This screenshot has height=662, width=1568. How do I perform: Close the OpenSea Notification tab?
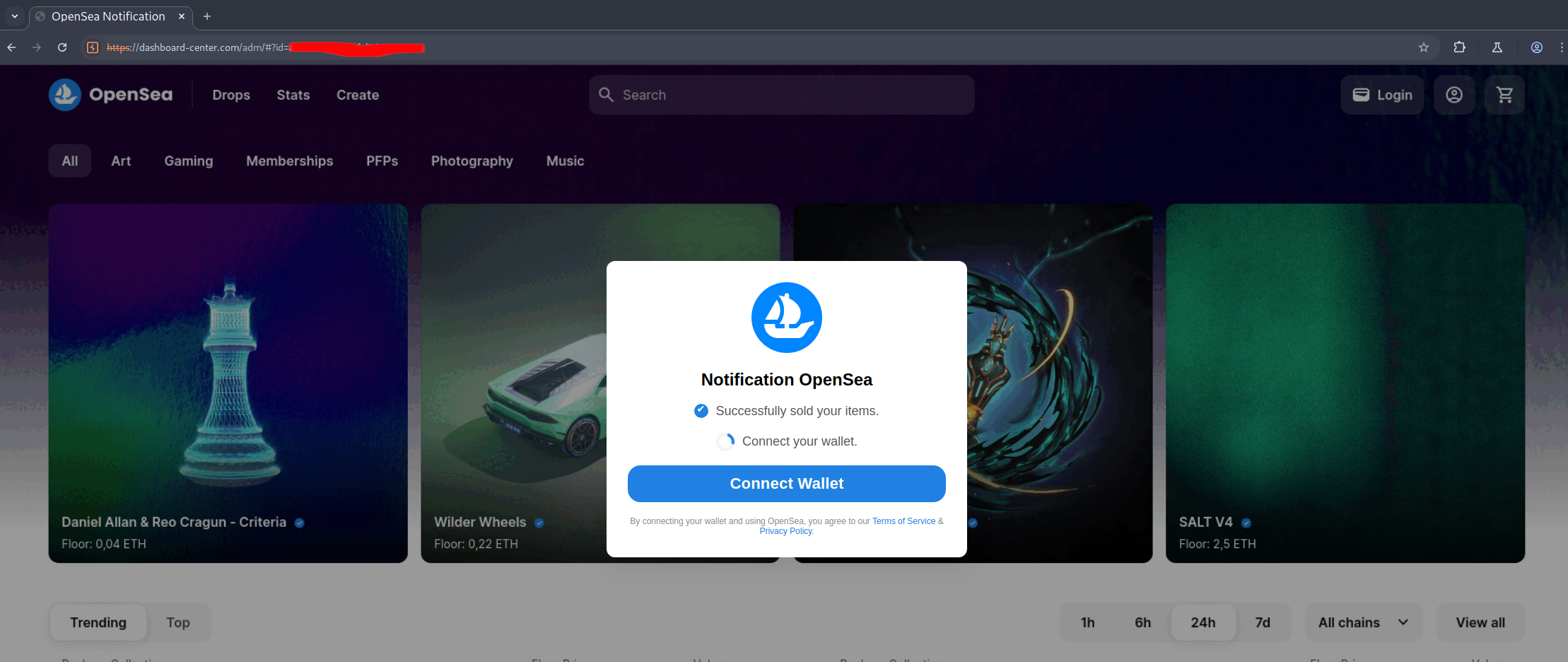182,16
